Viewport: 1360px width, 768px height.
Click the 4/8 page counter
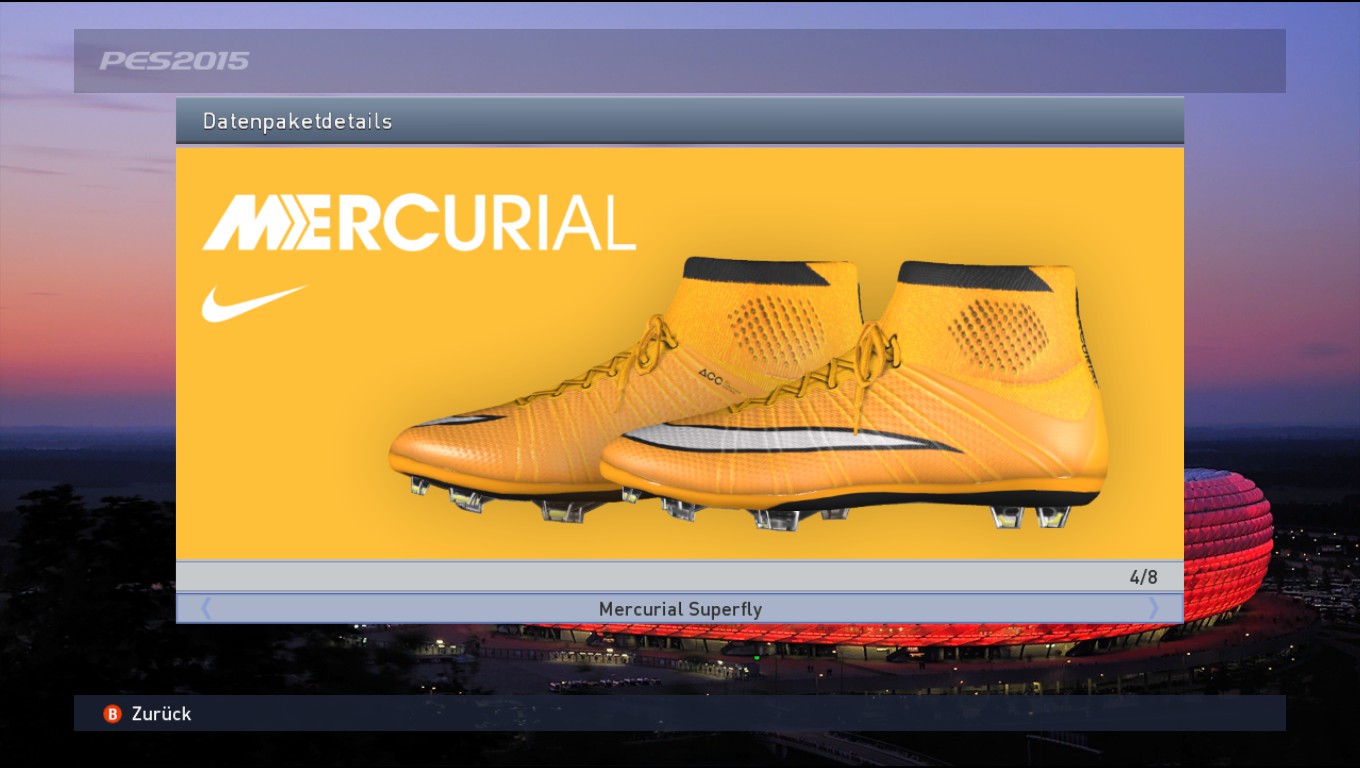[x=1143, y=577]
